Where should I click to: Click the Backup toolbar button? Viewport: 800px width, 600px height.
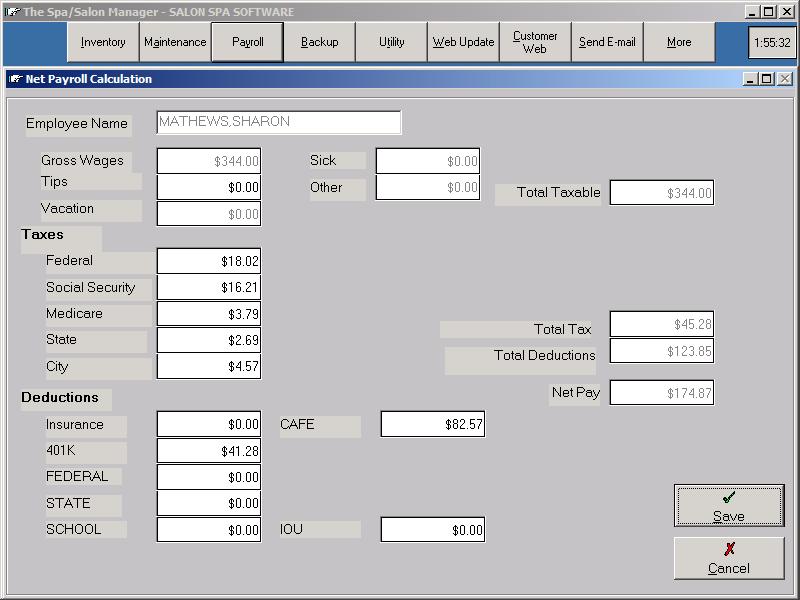pos(319,42)
